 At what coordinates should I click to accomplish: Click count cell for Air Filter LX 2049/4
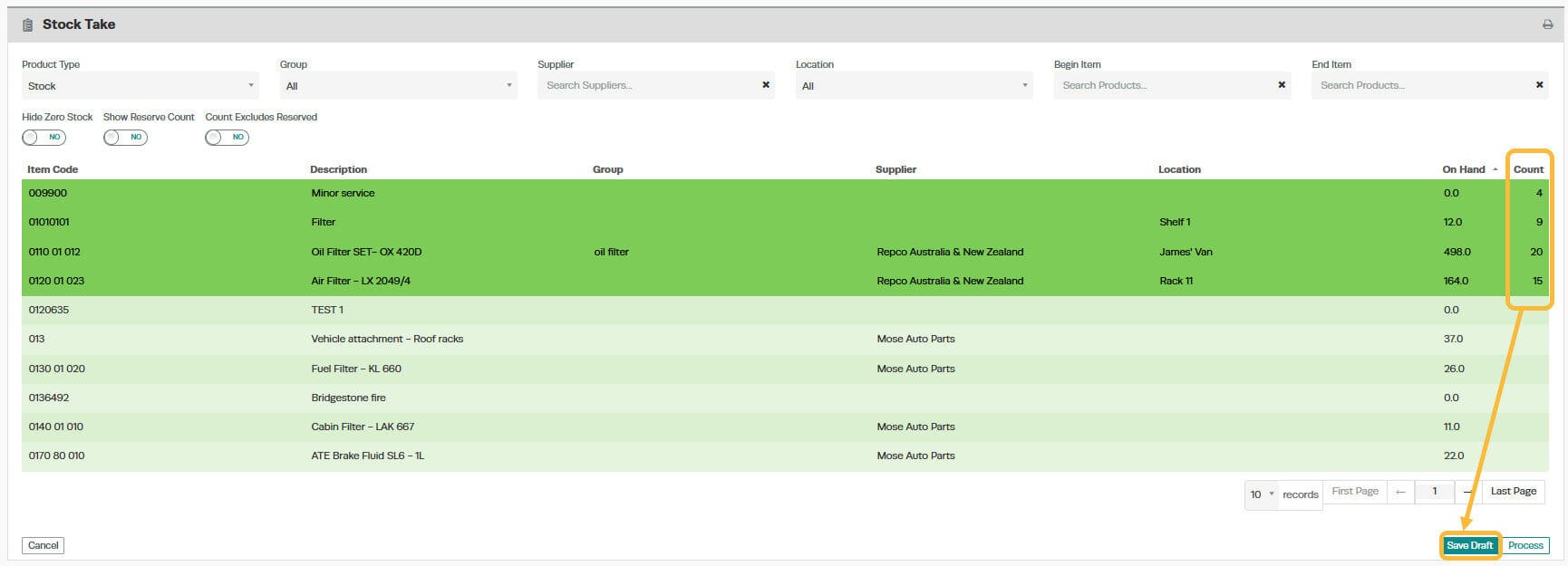point(1528,281)
